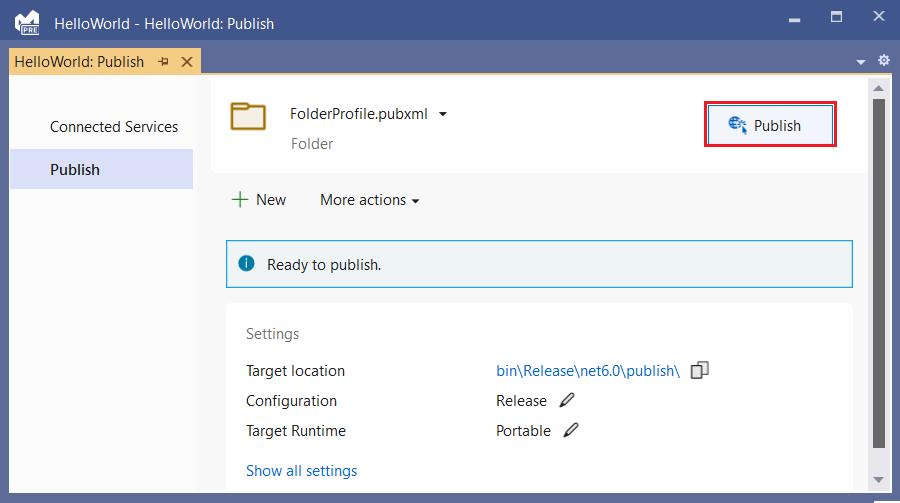Click the scrollbar down arrow
This screenshot has height=503, width=900.
[879, 480]
